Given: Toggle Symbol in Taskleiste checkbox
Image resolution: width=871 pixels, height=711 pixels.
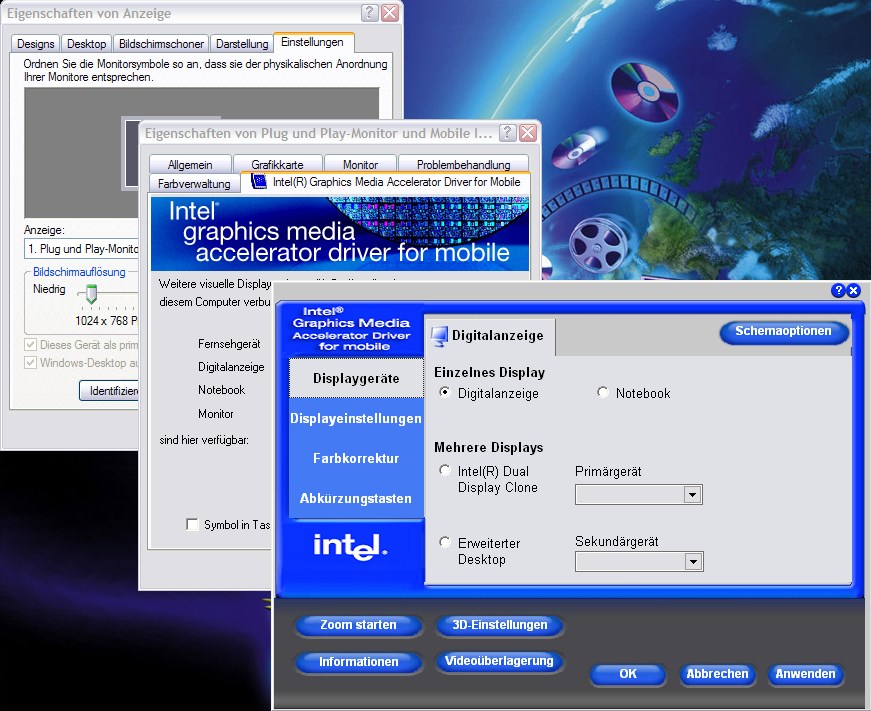Looking at the screenshot, I should 192,524.
